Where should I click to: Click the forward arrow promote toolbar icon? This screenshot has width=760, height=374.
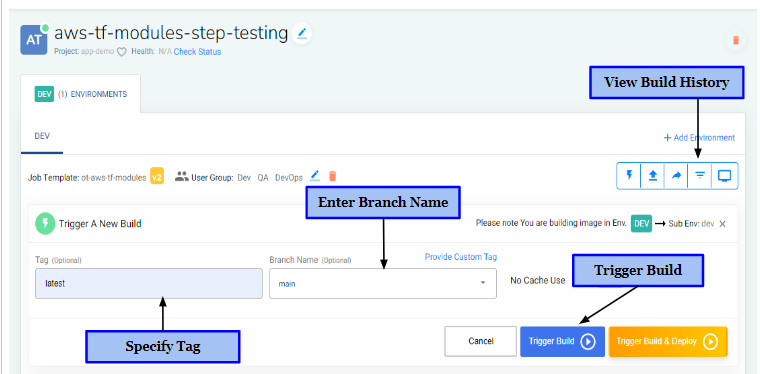tap(676, 175)
